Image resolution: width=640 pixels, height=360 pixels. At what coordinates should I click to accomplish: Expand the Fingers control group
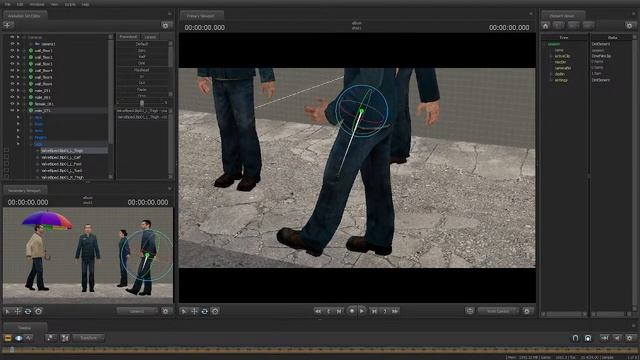click(31, 138)
